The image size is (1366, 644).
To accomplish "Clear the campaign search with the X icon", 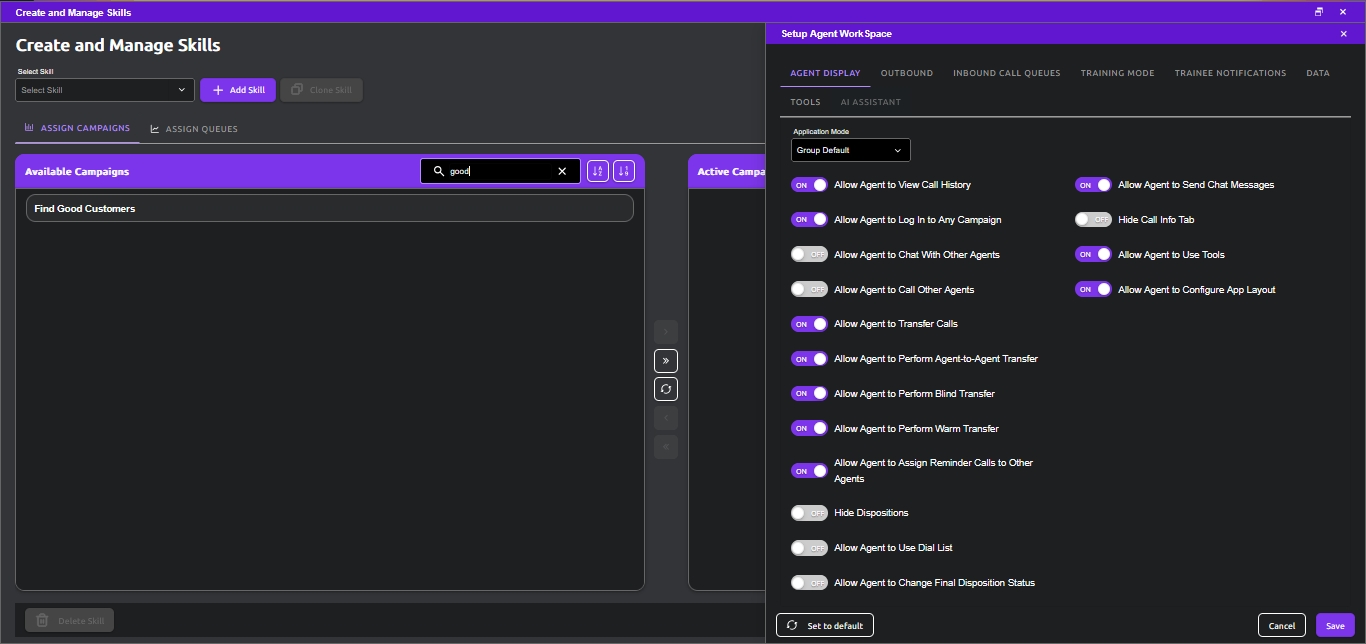I will tap(562, 172).
